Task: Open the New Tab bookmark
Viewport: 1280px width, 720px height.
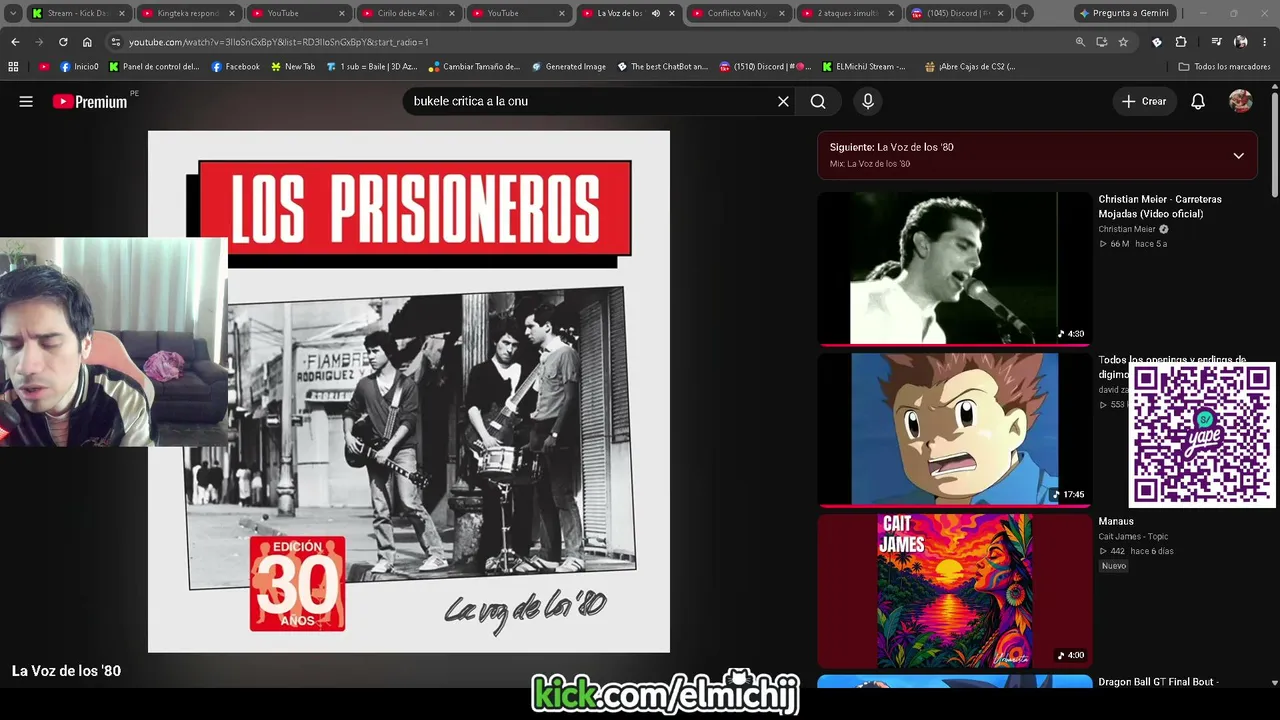Action: [293, 67]
